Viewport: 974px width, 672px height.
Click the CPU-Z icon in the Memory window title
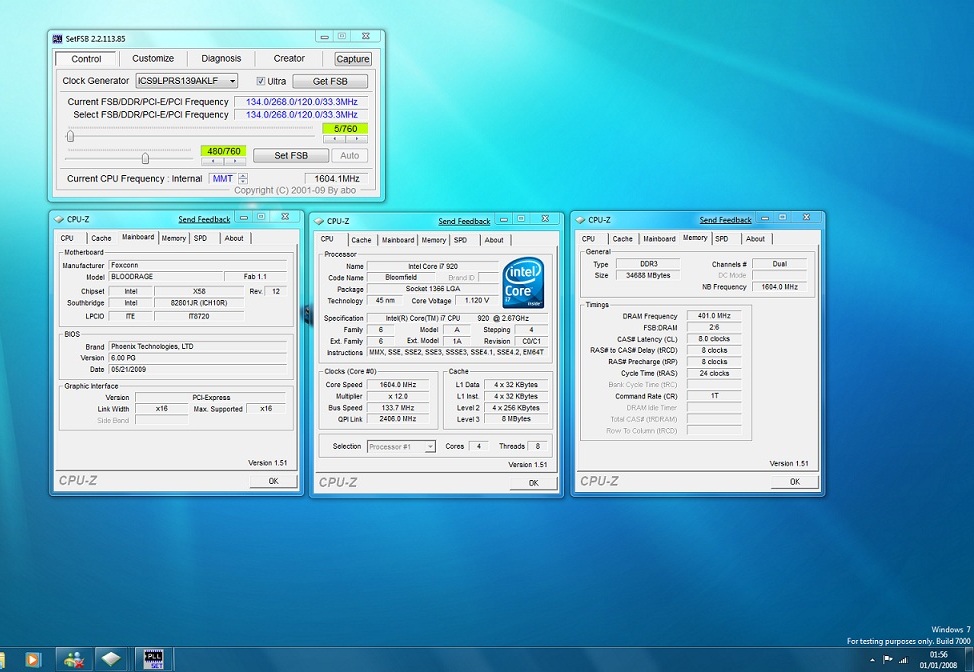coord(580,220)
